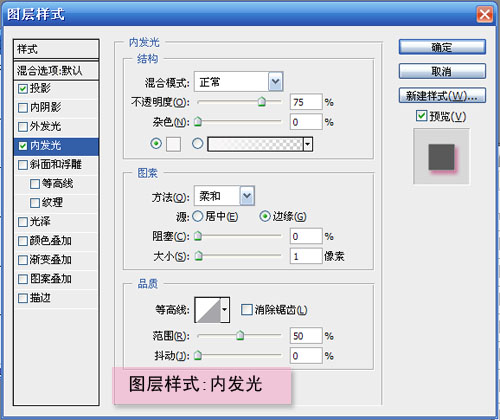Open the 方法(Q) dropdown

247,196
